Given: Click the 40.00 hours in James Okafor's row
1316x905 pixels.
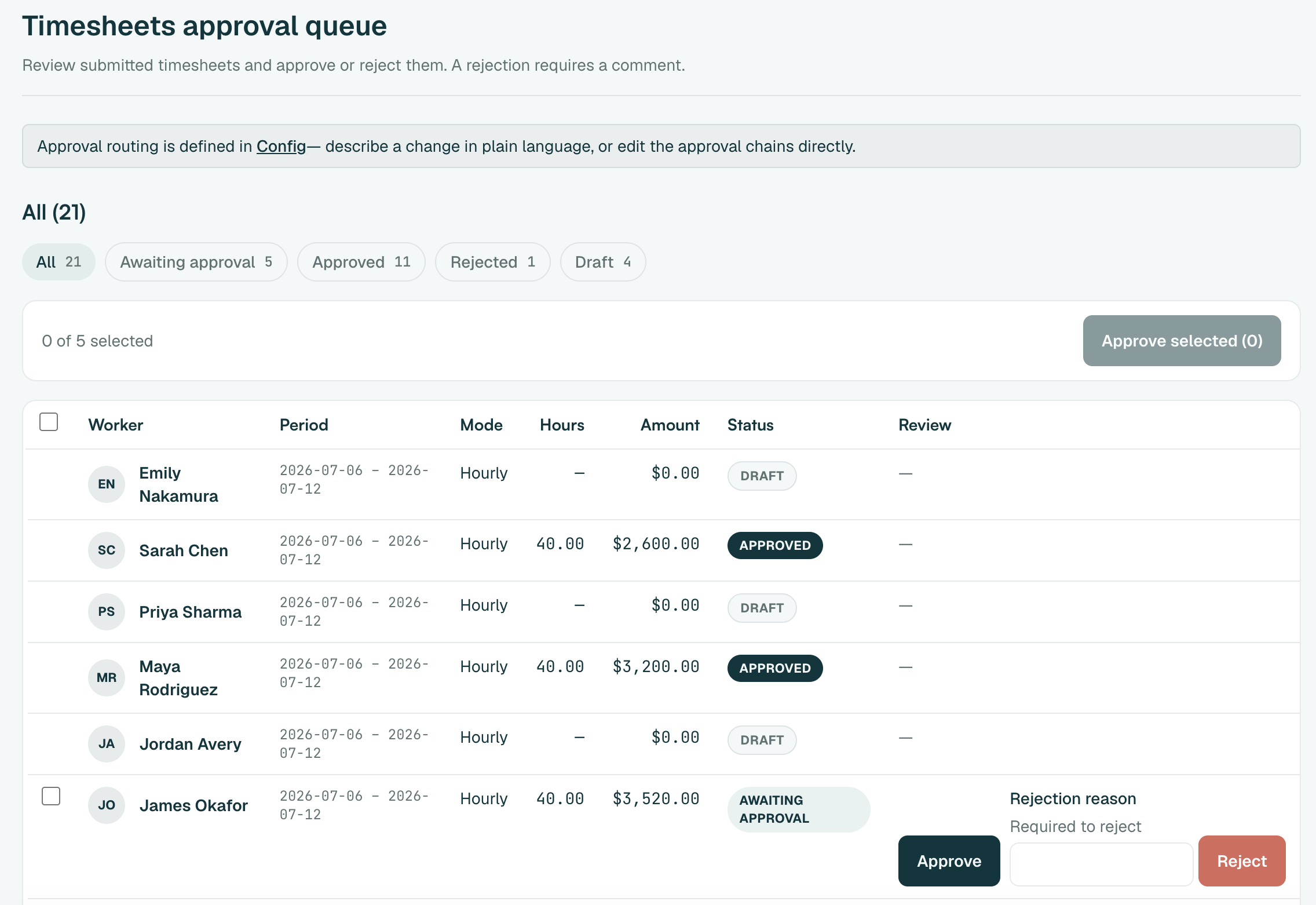Looking at the screenshot, I should coord(560,798).
